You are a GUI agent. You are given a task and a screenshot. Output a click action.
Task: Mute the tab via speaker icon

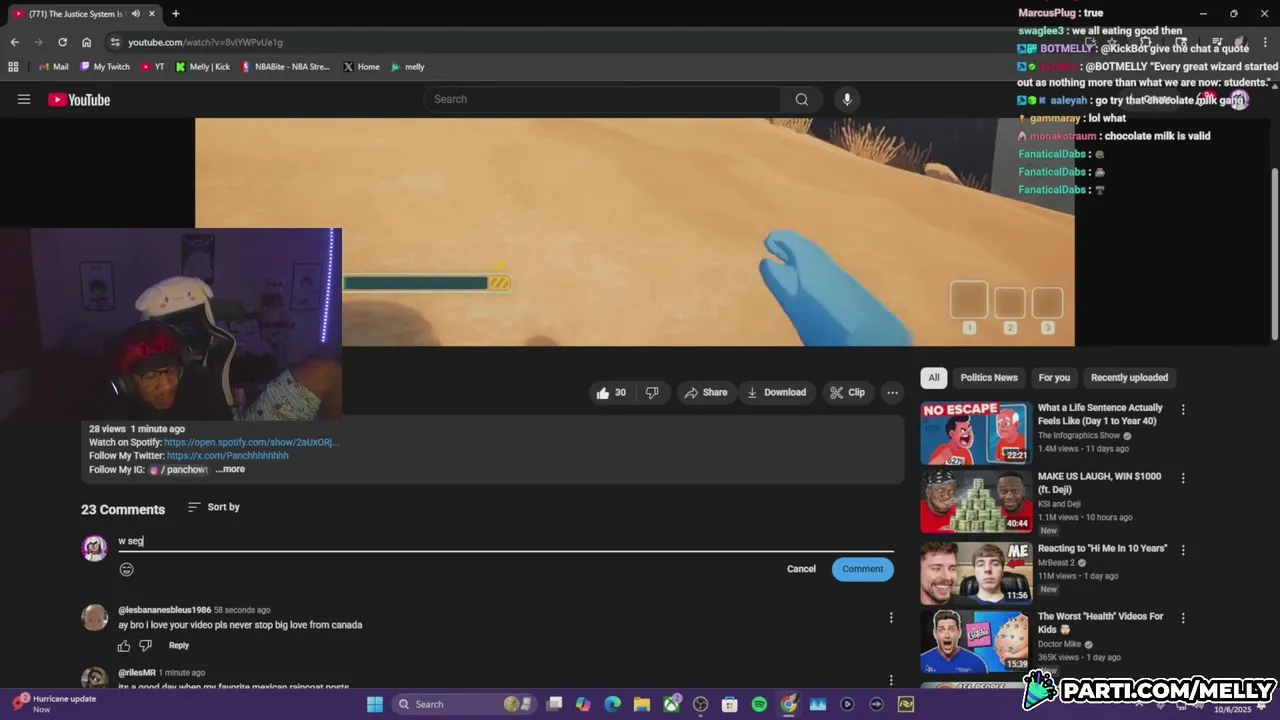pyautogui.click(x=135, y=14)
